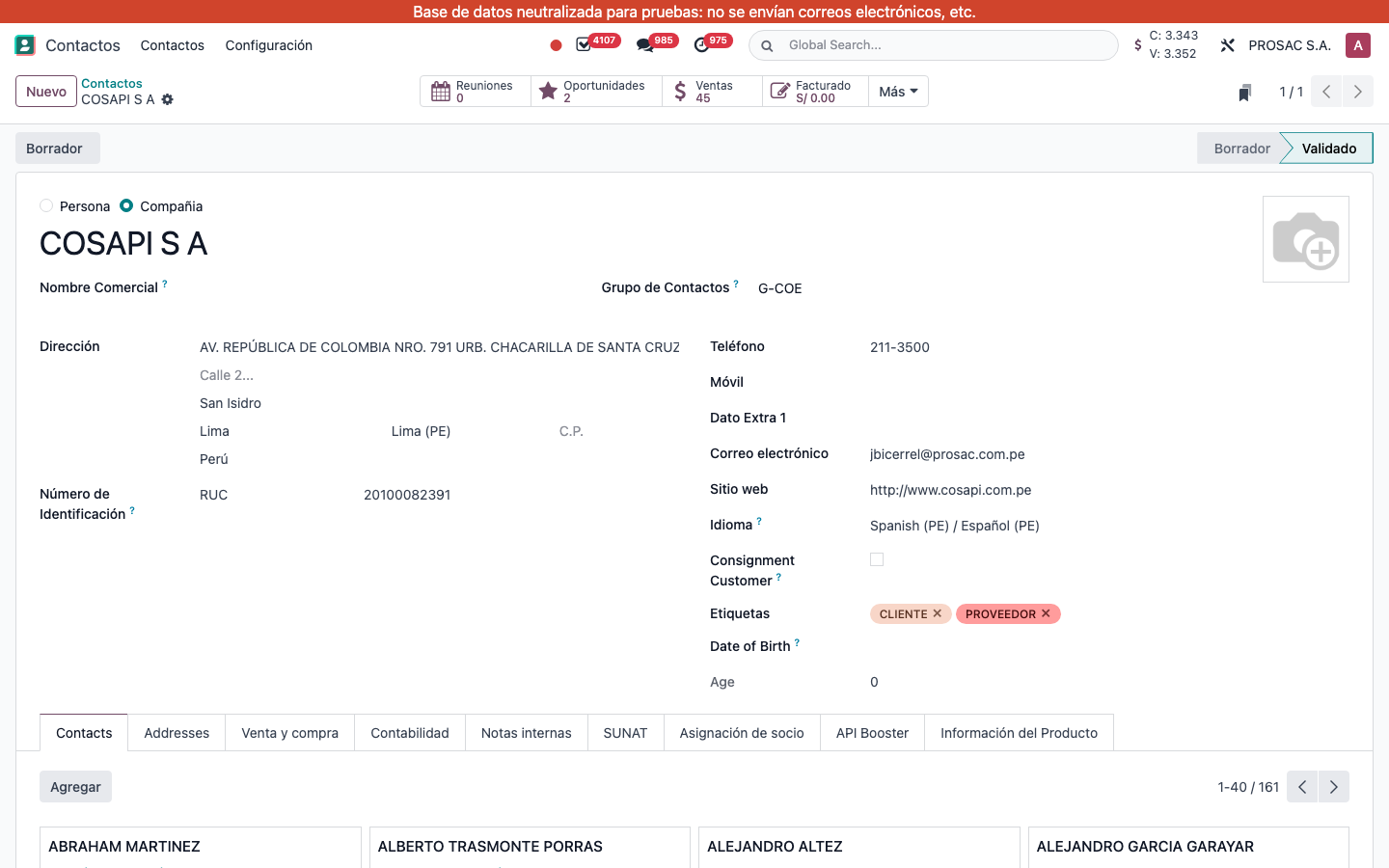The height and width of the screenshot is (868, 1389).
Task: Click the Calle 2 address field
Action: click(x=439, y=375)
